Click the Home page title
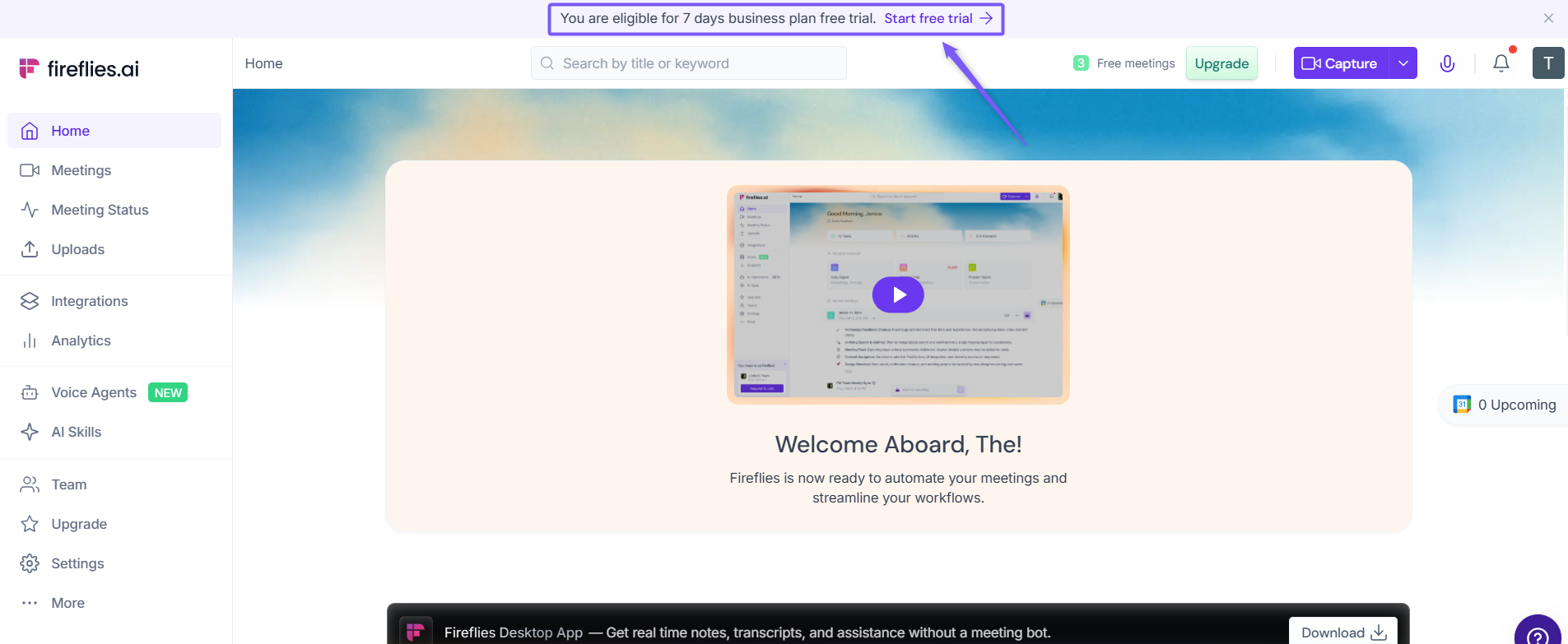1568x644 pixels. click(x=263, y=63)
